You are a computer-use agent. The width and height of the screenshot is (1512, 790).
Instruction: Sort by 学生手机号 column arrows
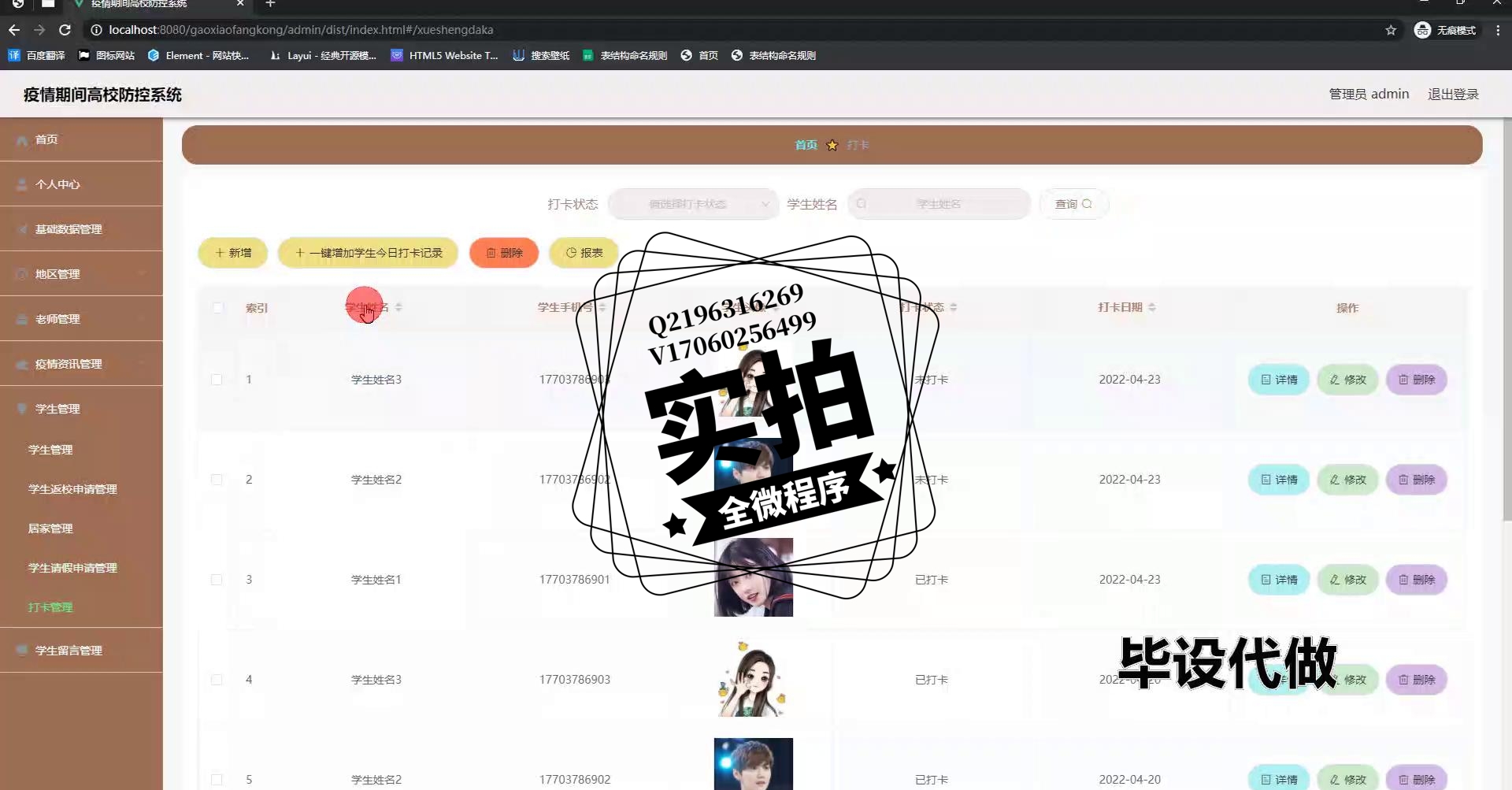coord(602,307)
